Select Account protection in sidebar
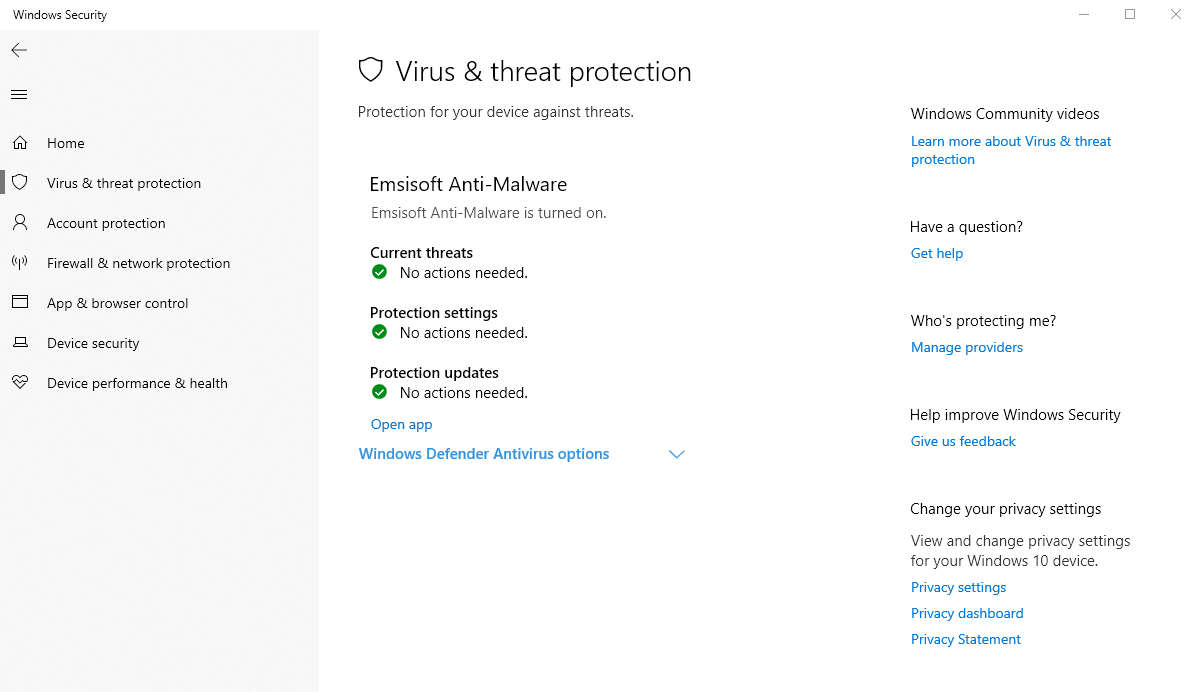Image resolution: width=1199 pixels, height=692 pixels. [106, 223]
